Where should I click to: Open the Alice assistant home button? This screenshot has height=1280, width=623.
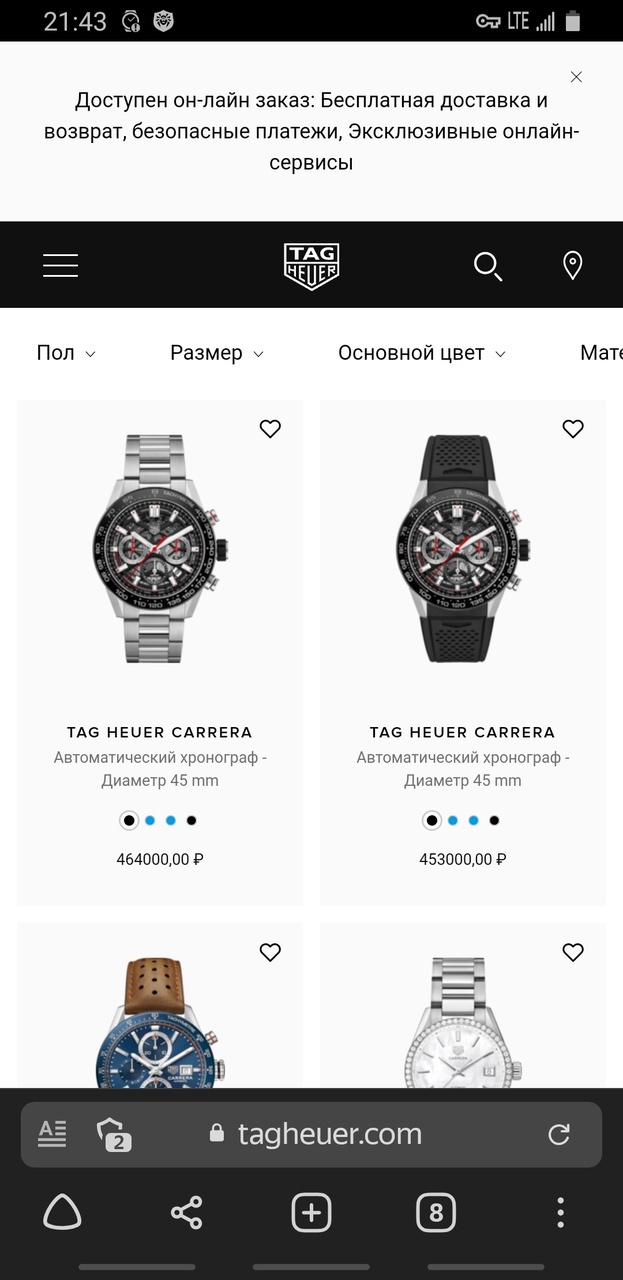[x=62, y=1213]
